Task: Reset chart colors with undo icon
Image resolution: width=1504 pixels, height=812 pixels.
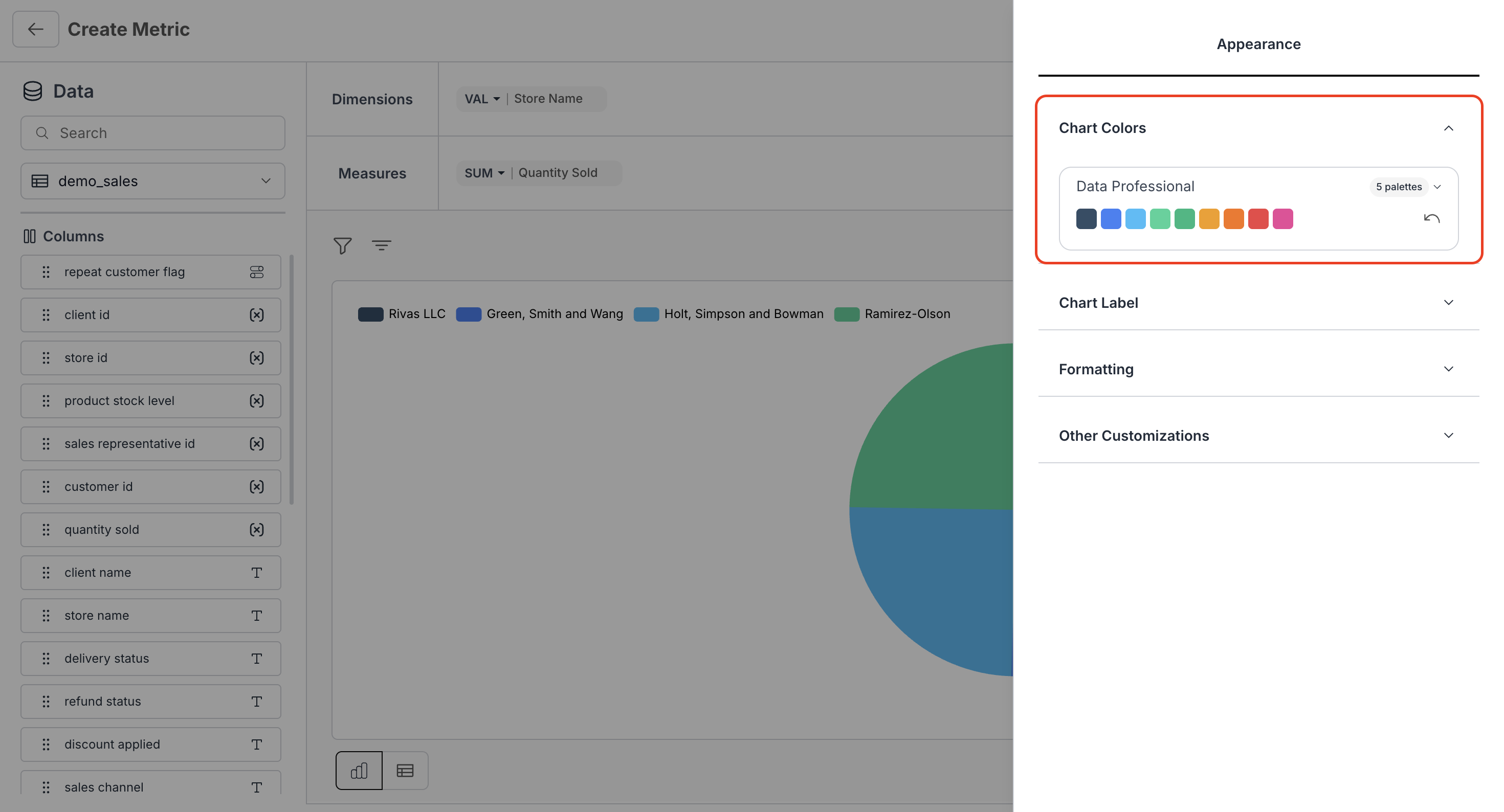Action: pyautogui.click(x=1431, y=219)
